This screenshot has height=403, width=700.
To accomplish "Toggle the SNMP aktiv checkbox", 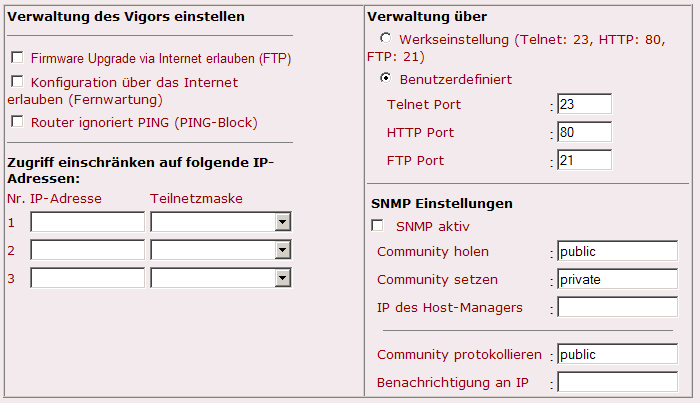I will coord(377,225).
